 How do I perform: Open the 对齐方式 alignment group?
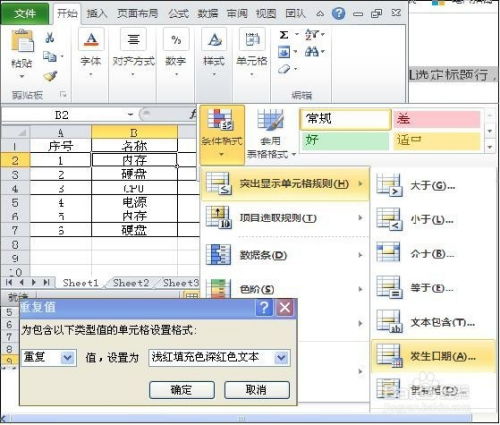133,52
